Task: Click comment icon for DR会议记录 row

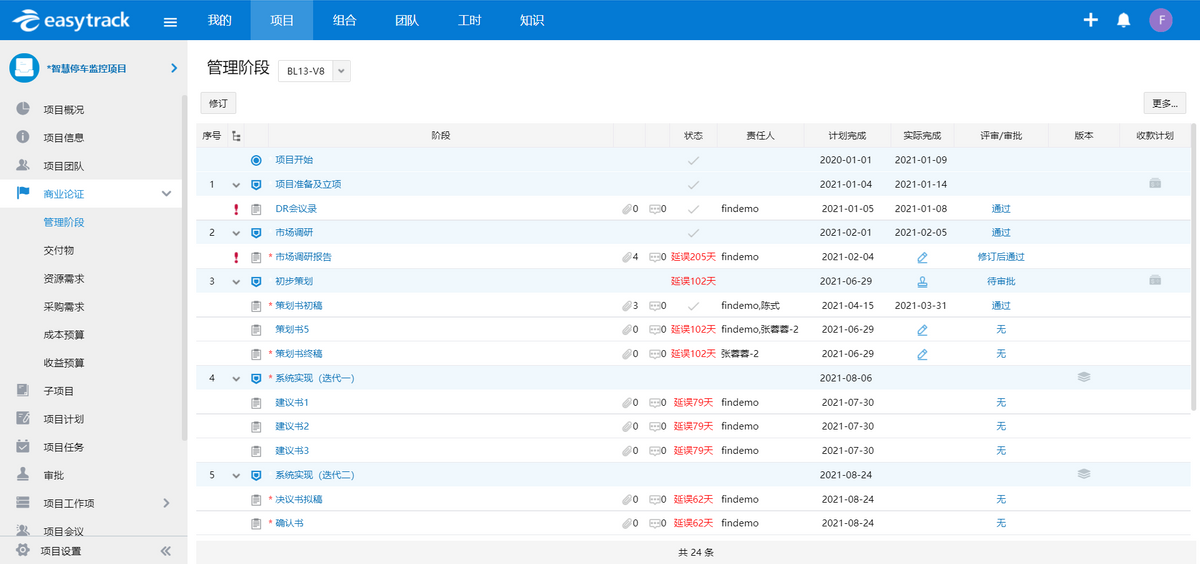Action: pyautogui.click(x=655, y=209)
